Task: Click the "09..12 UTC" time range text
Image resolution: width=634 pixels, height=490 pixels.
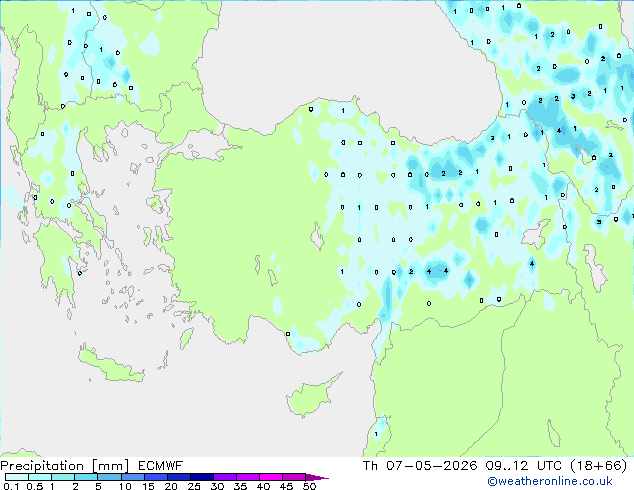Action: [x=524, y=466]
